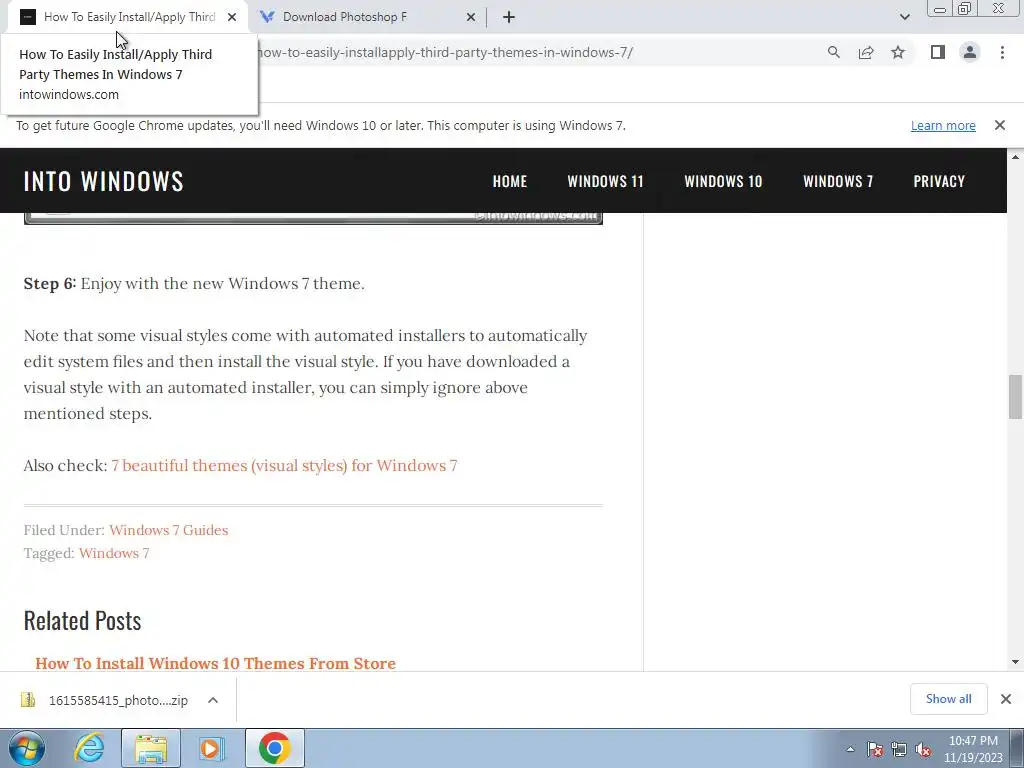Open Learn more about Chrome updates
This screenshot has height=768, width=1024.
(943, 125)
